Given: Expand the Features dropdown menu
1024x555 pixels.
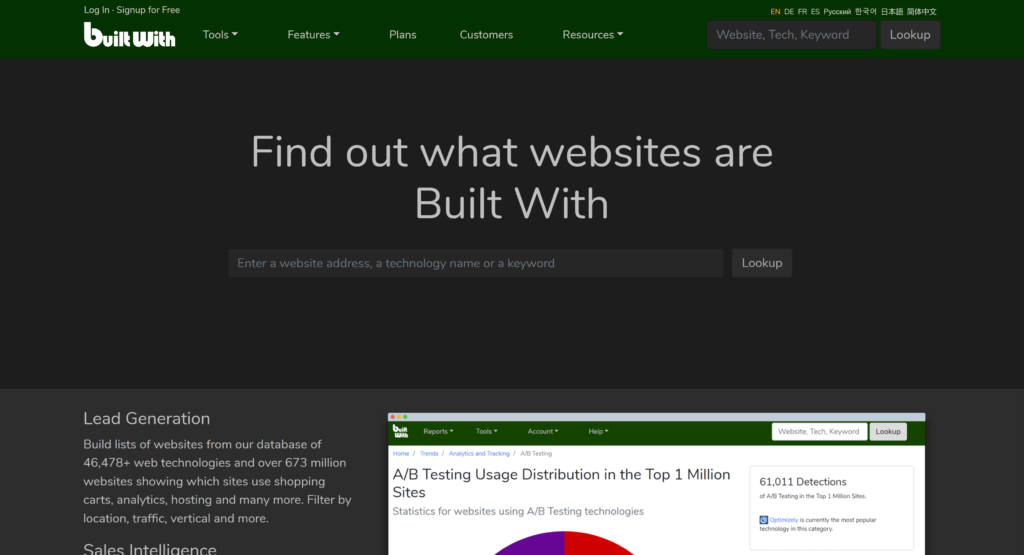Looking at the screenshot, I should [x=313, y=35].
